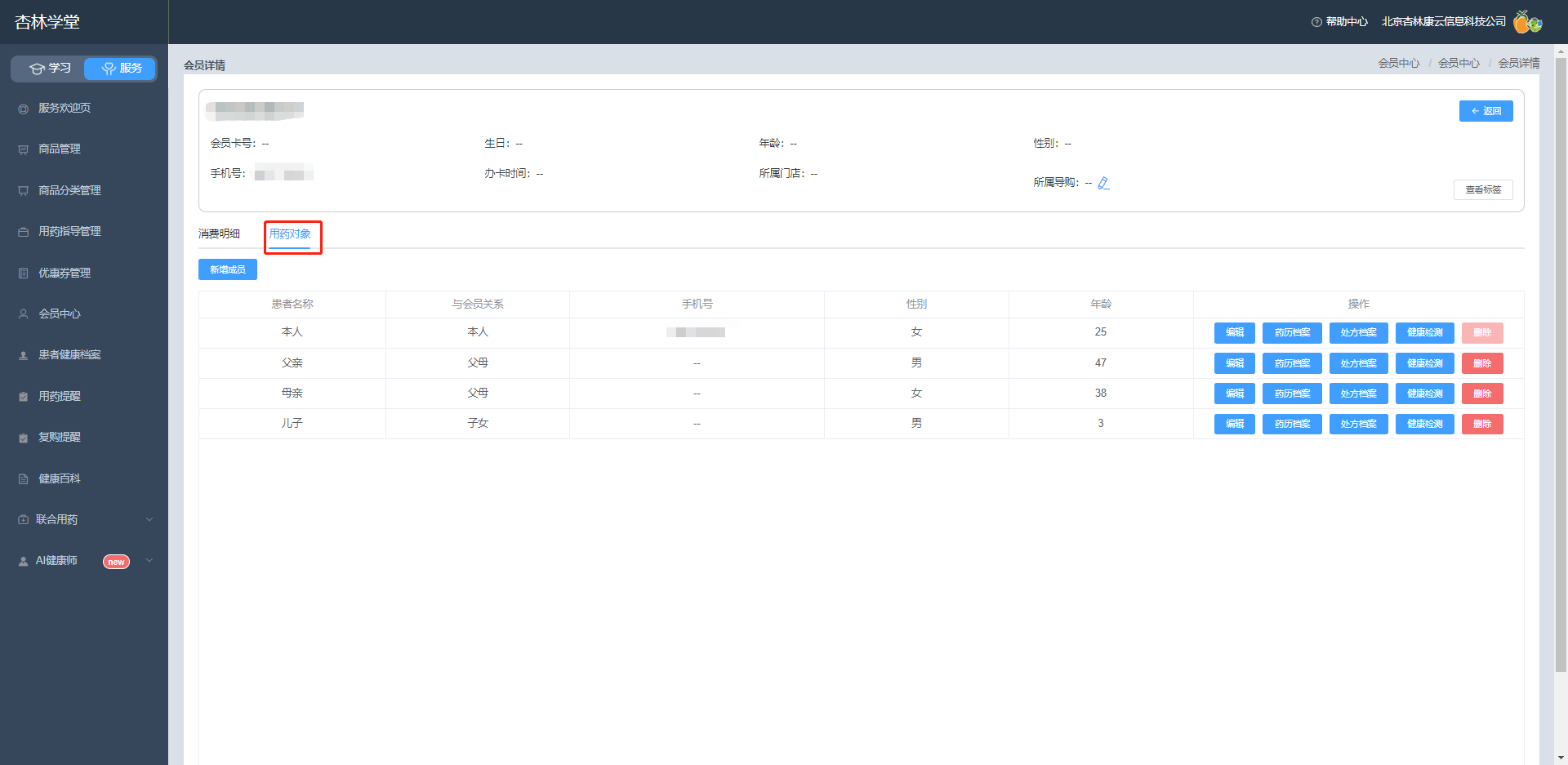1568x765 pixels.
Task: Open 处方档案 for the 母亲 row
Action: click(x=1358, y=394)
